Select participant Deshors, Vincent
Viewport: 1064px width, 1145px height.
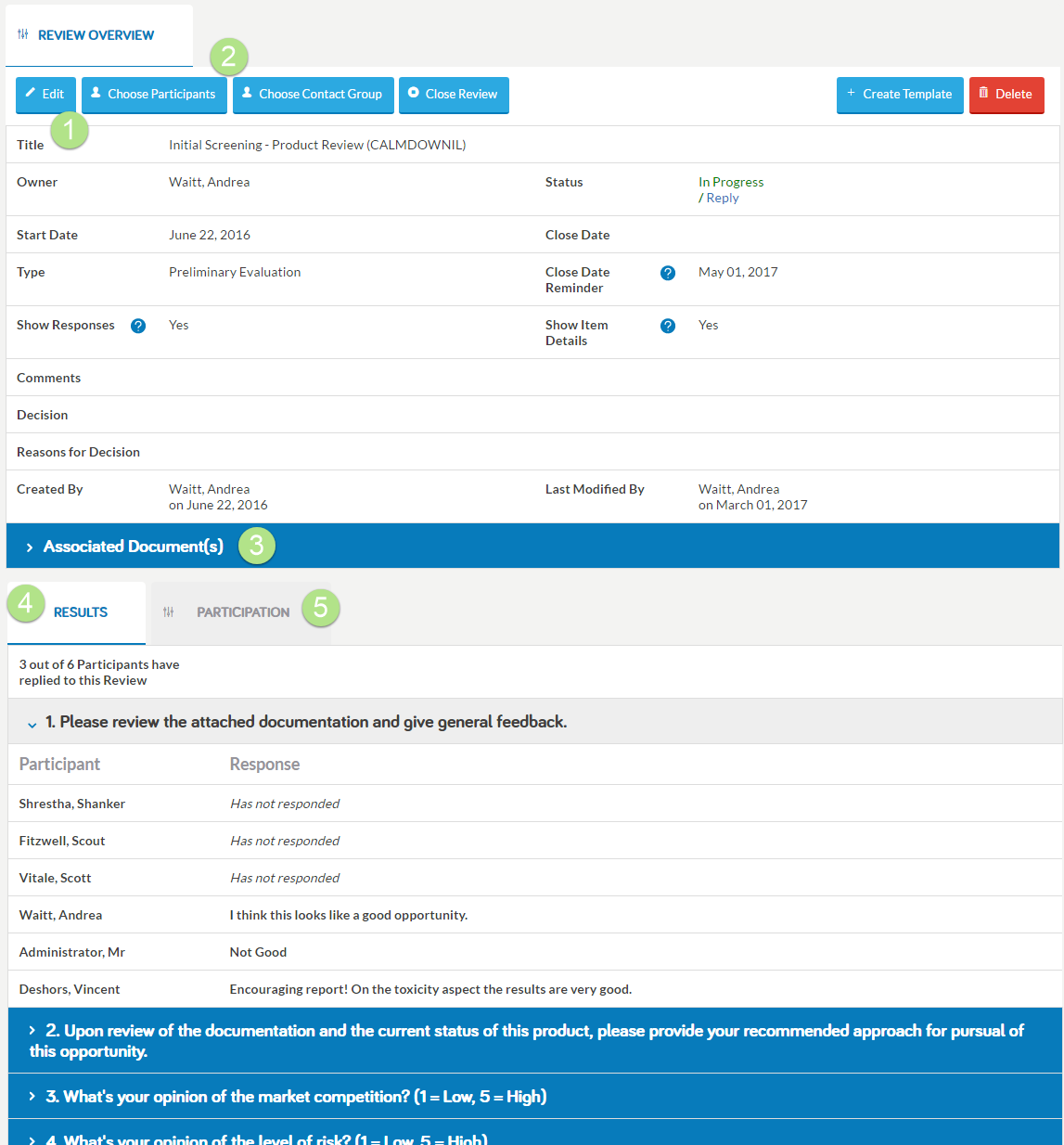click(70, 989)
